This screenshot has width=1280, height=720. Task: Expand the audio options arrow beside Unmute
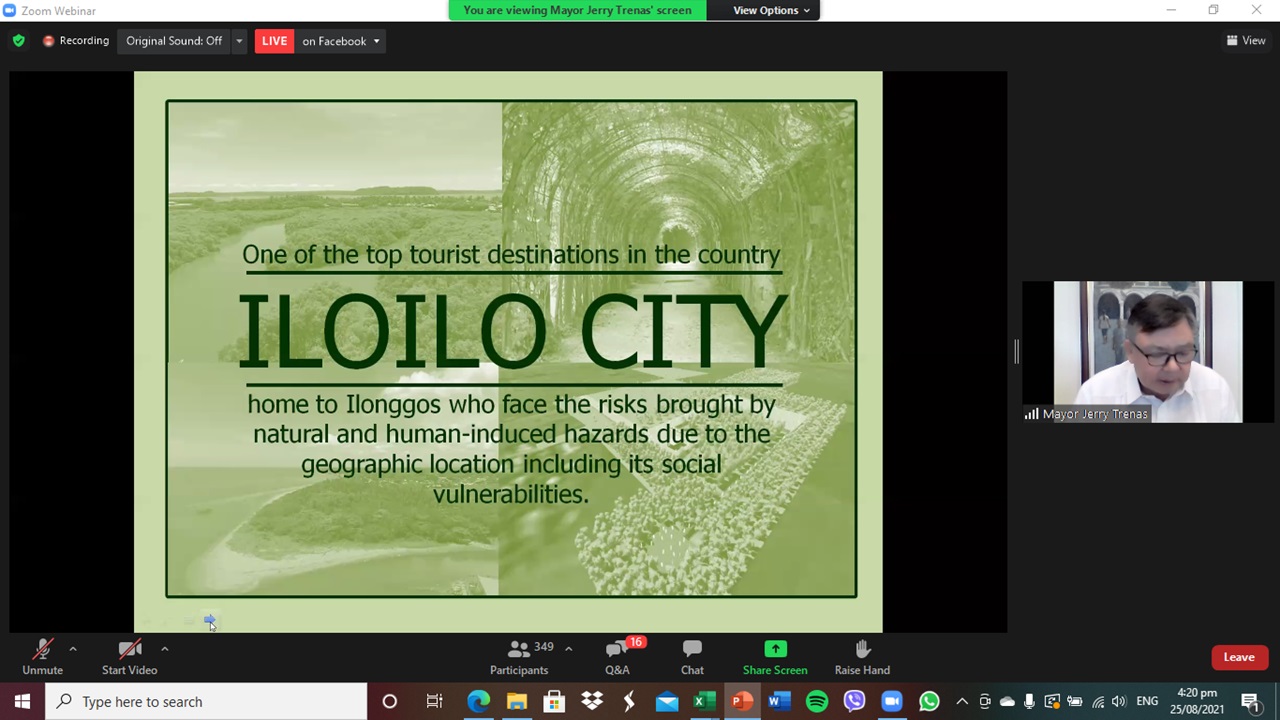pyautogui.click(x=73, y=649)
